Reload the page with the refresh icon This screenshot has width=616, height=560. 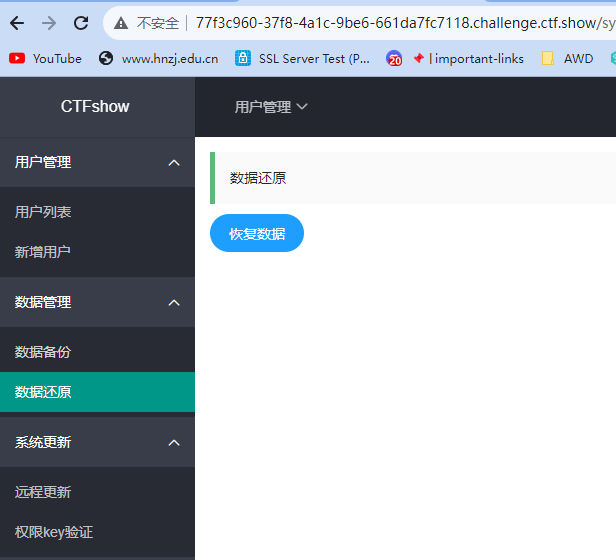coord(81,23)
